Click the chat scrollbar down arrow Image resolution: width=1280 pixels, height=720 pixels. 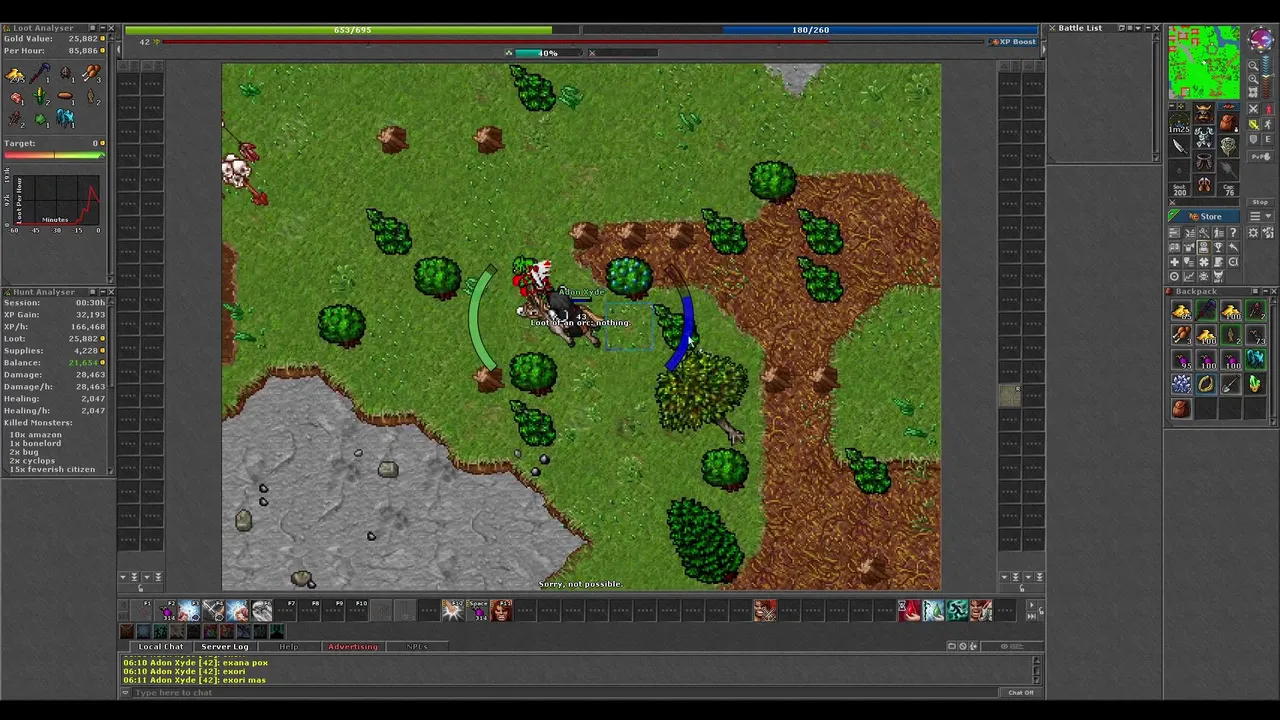[1037, 681]
